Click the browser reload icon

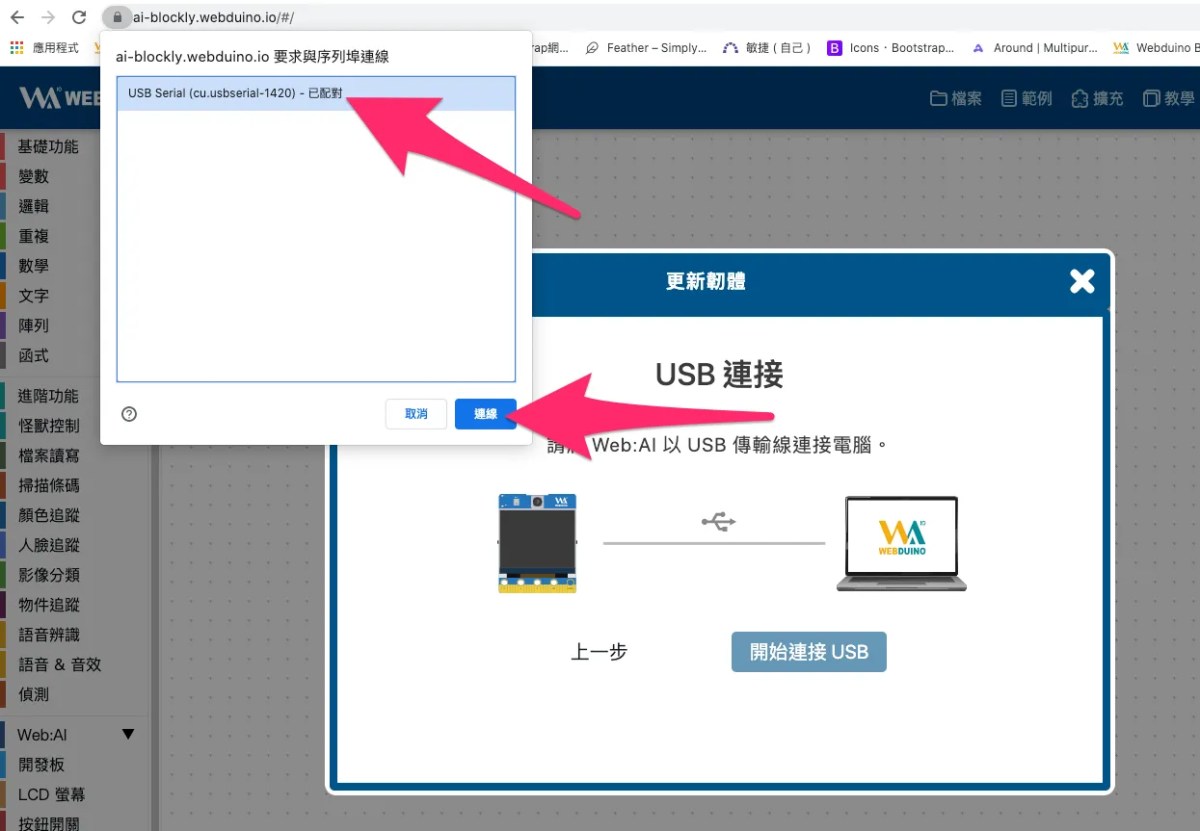click(x=79, y=17)
